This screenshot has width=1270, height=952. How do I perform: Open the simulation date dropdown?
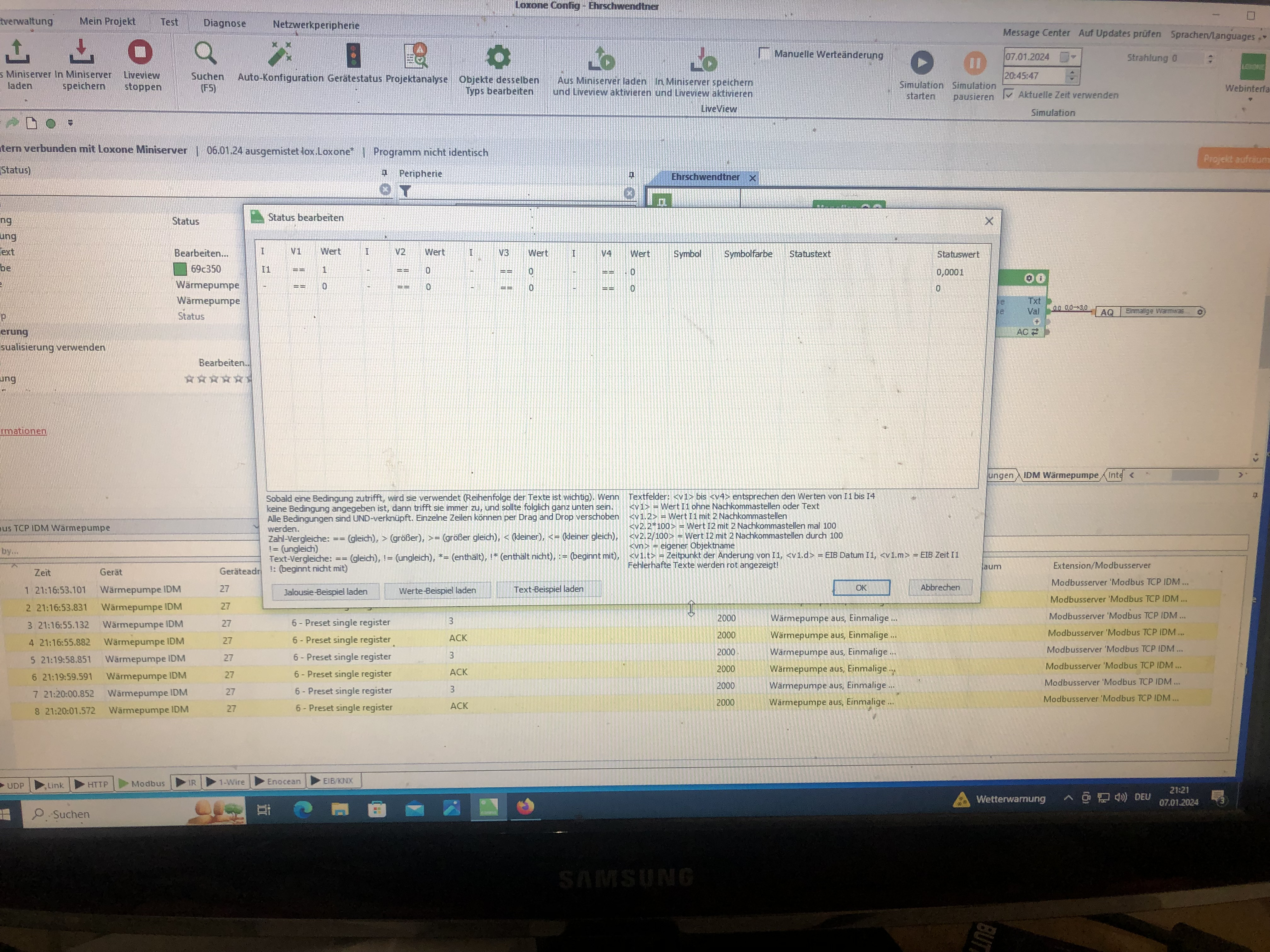[1073, 57]
